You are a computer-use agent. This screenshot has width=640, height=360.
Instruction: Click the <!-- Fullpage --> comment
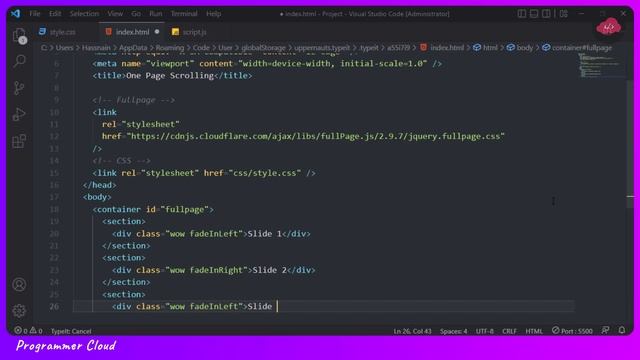point(133,100)
